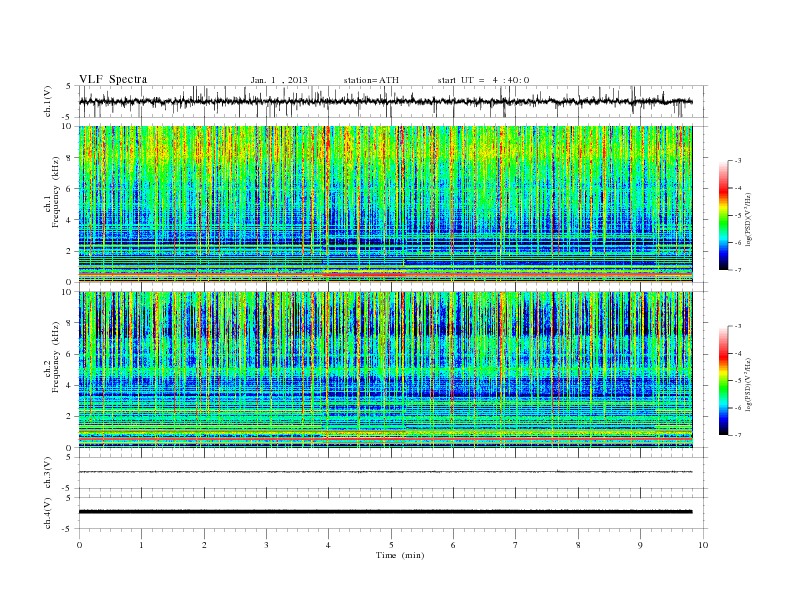The width and height of the screenshot is (792, 612).
Task: Click time axis tick label "4"
Action: [329, 545]
